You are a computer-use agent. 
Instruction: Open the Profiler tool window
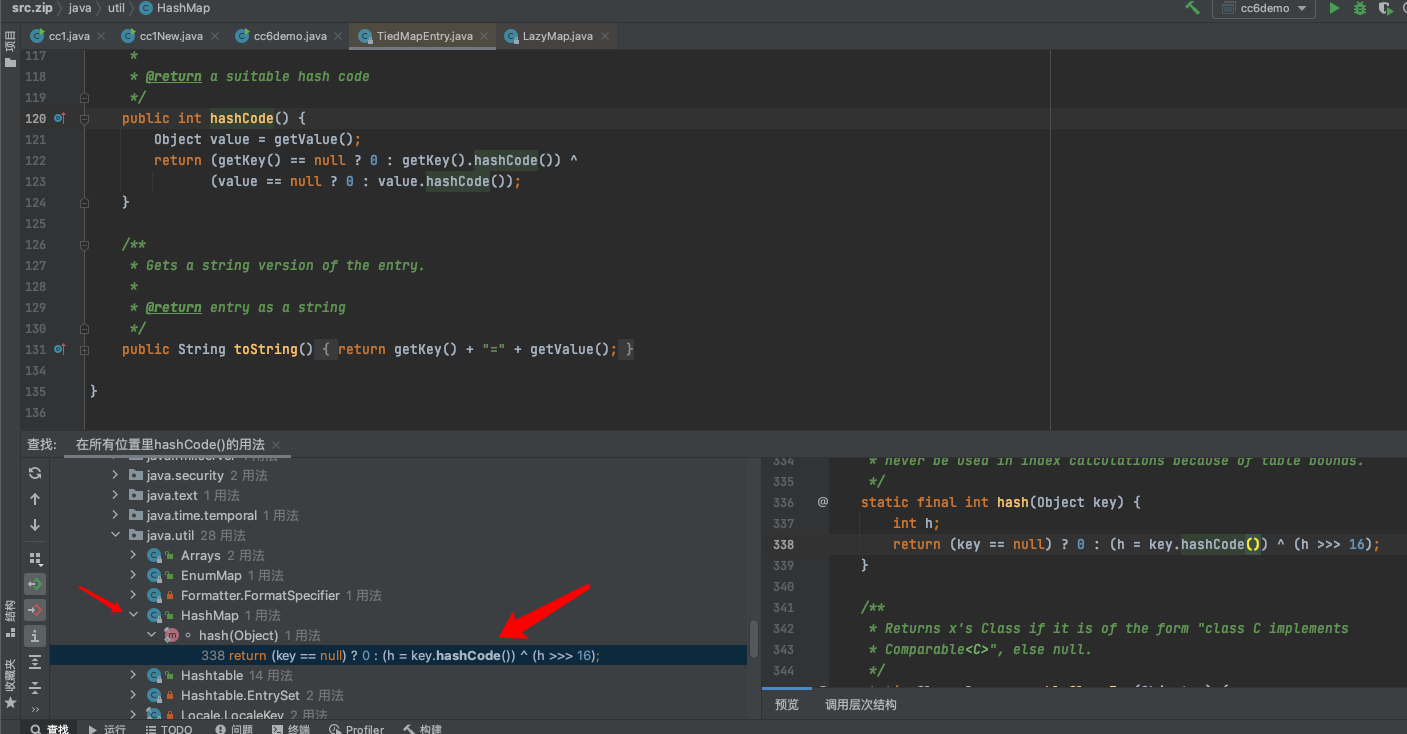pyautogui.click(x=357, y=728)
